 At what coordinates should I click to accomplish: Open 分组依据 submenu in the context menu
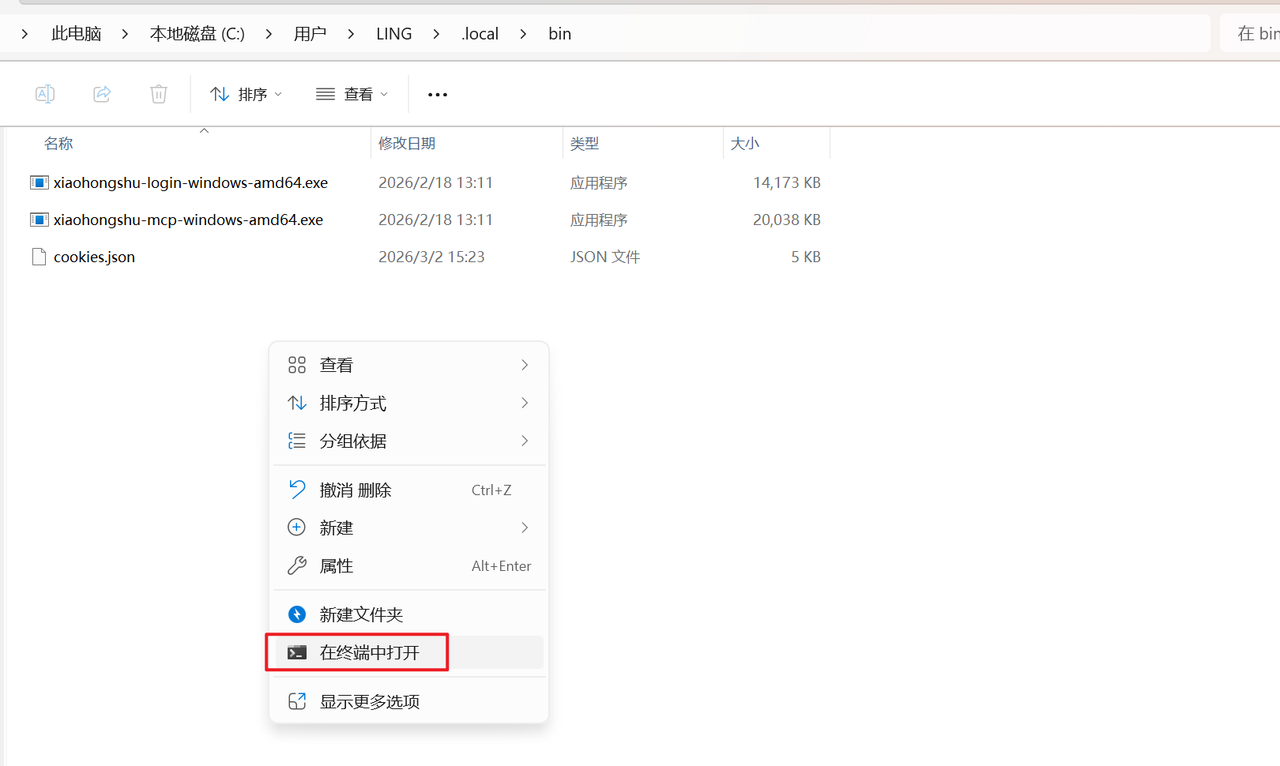click(x=408, y=441)
